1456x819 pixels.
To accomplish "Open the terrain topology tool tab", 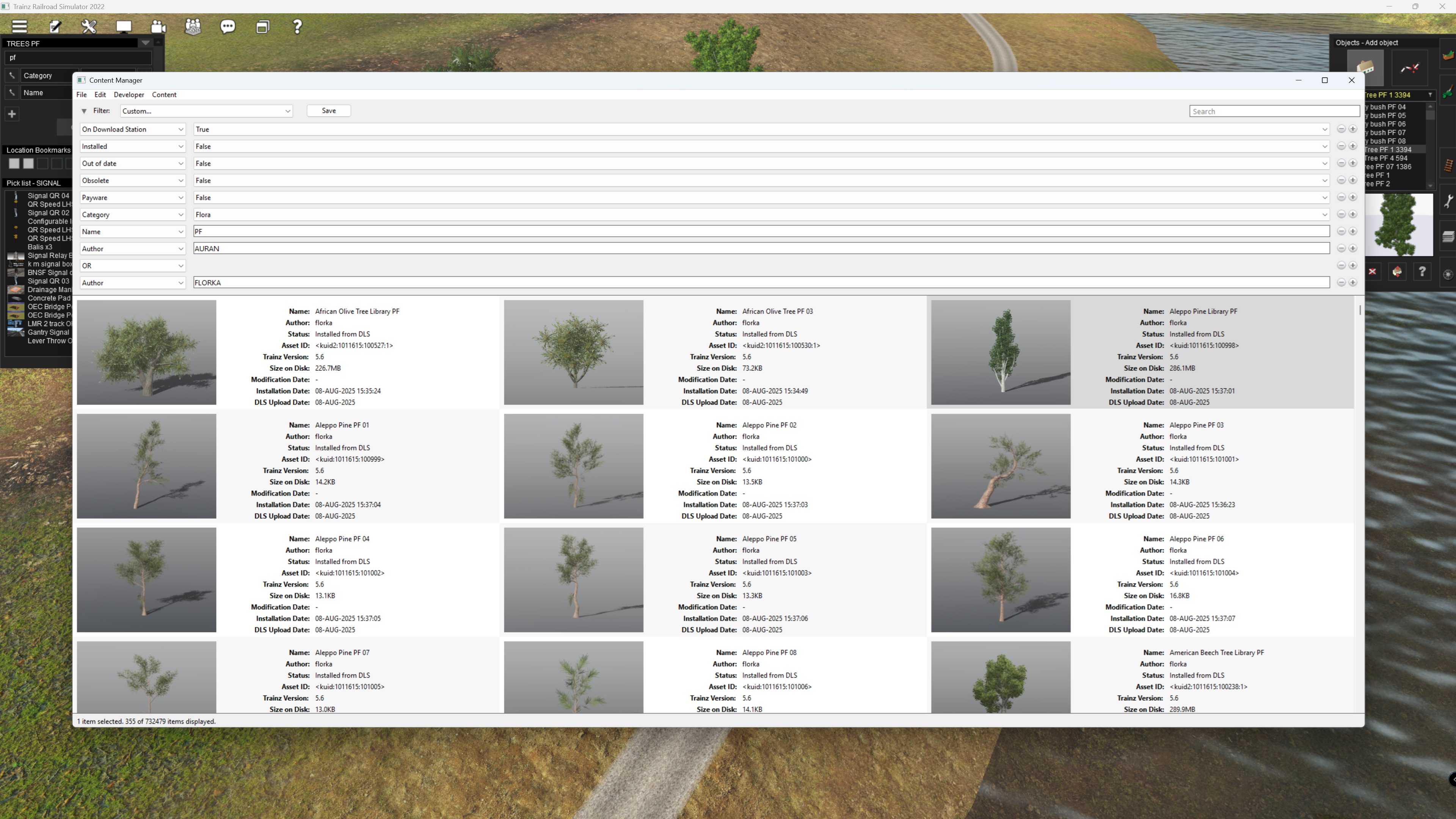I will [x=1448, y=55].
